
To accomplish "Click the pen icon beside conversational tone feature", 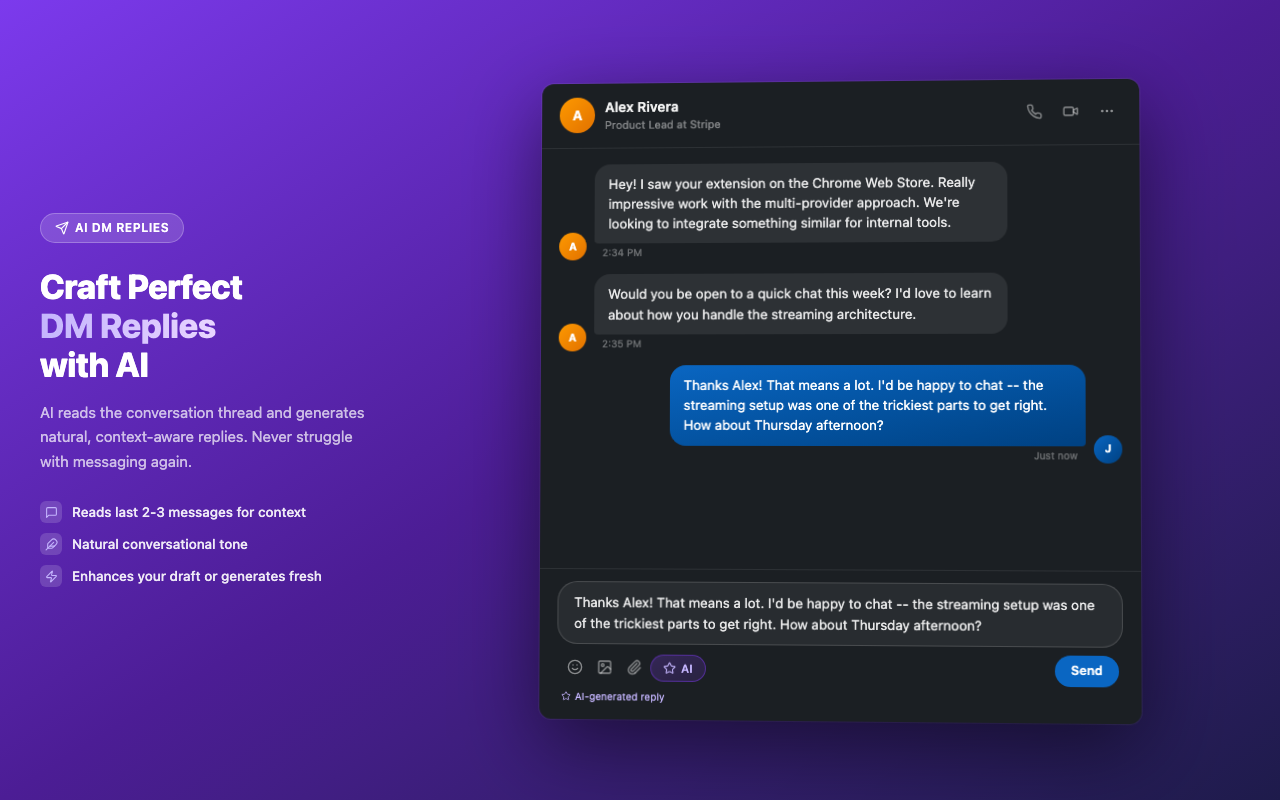I will coord(51,543).
